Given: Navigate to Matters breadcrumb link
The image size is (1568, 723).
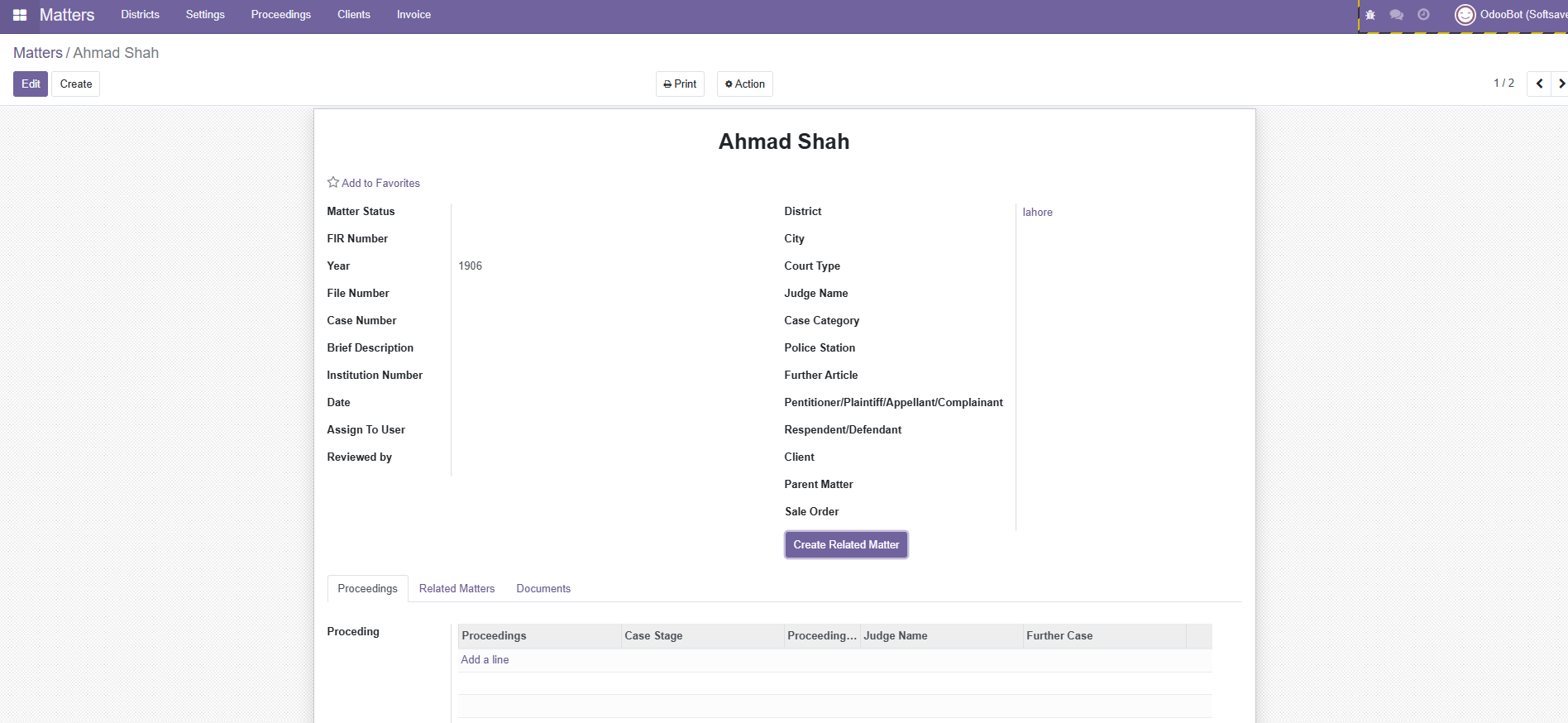Looking at the screenshot, I should click(38, 53).
